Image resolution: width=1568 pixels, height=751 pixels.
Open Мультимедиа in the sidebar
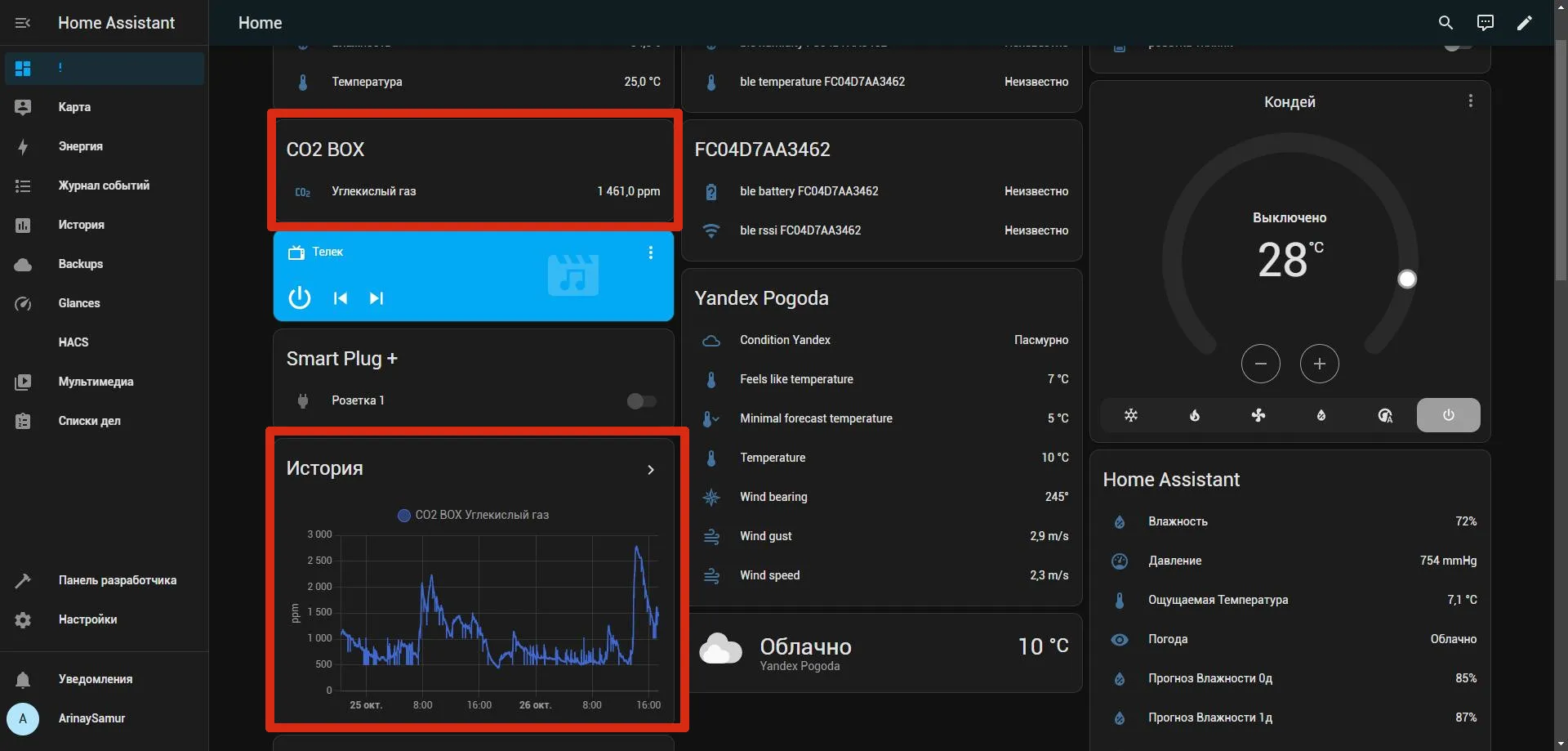(105, 382)
